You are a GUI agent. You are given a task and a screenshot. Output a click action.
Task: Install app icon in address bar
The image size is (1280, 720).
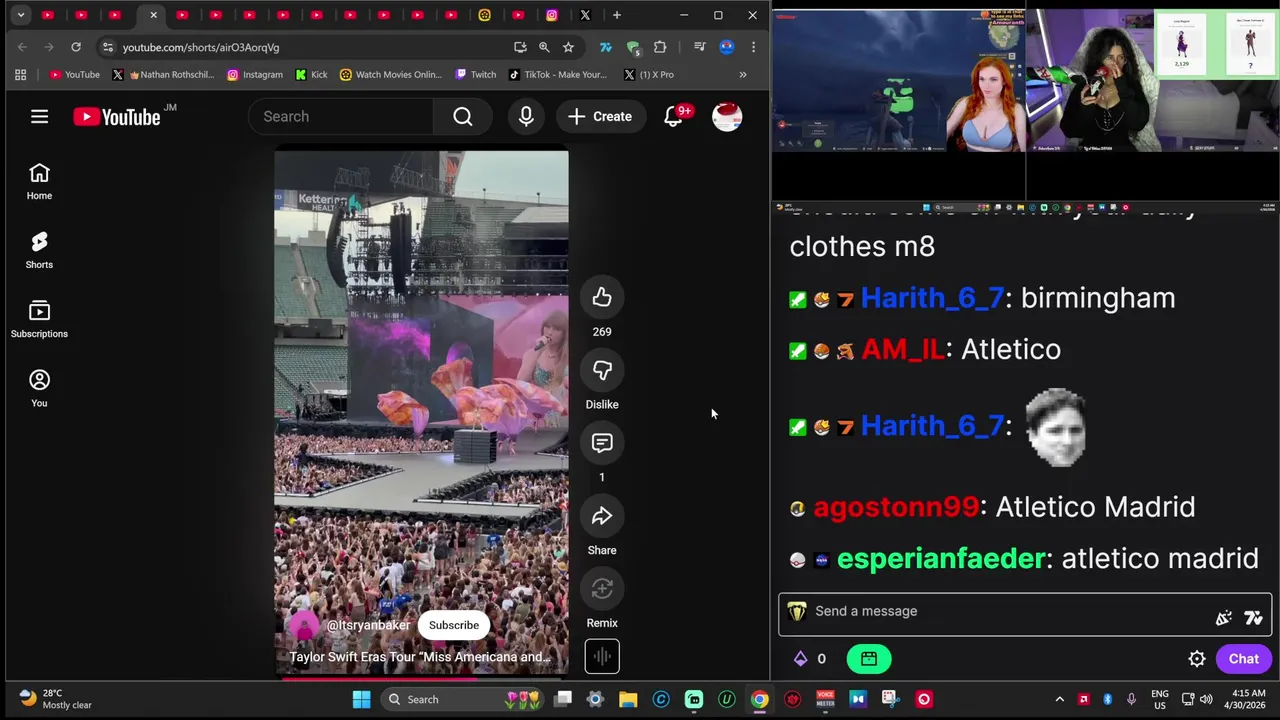520,47
